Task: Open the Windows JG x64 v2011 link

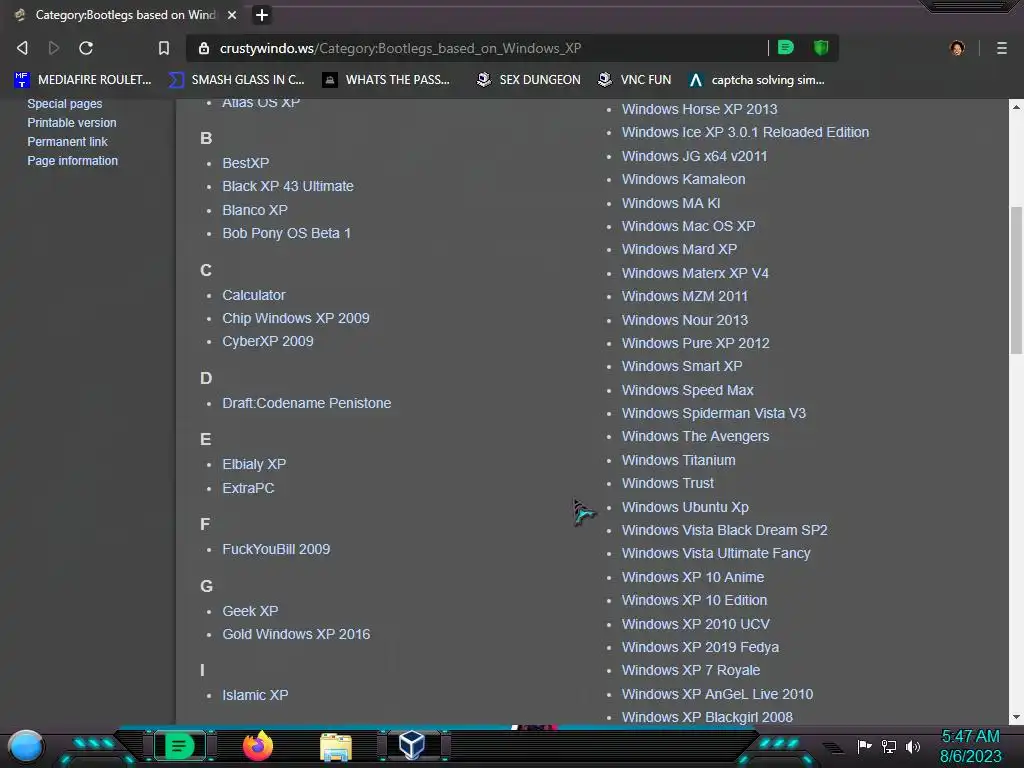Action: point(694,156)
